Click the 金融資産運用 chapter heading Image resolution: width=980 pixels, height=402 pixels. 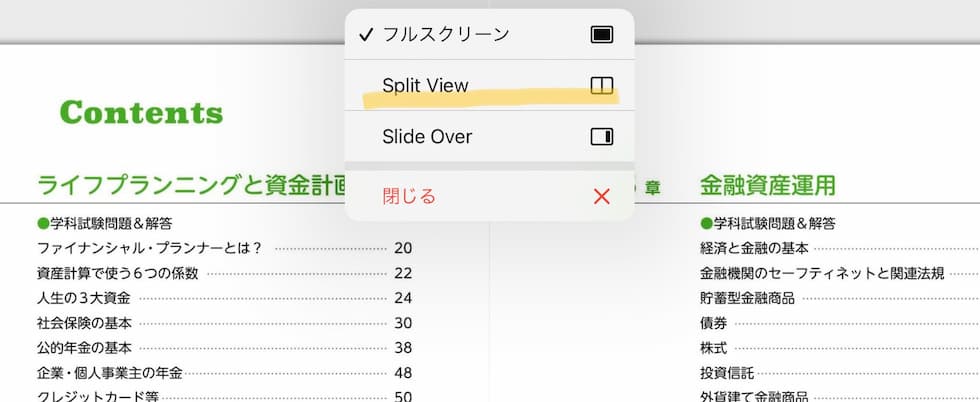point(768,185)
